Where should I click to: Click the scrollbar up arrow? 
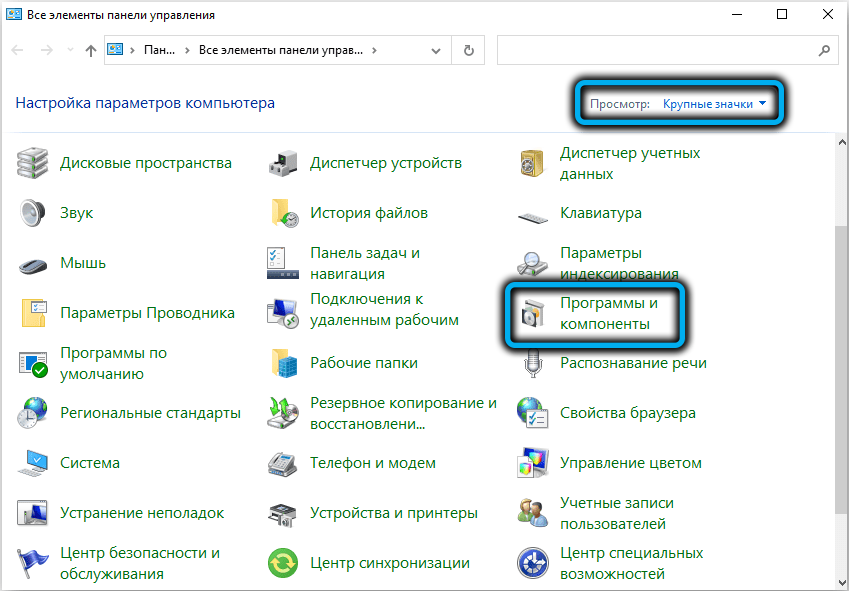click(843, 142)
